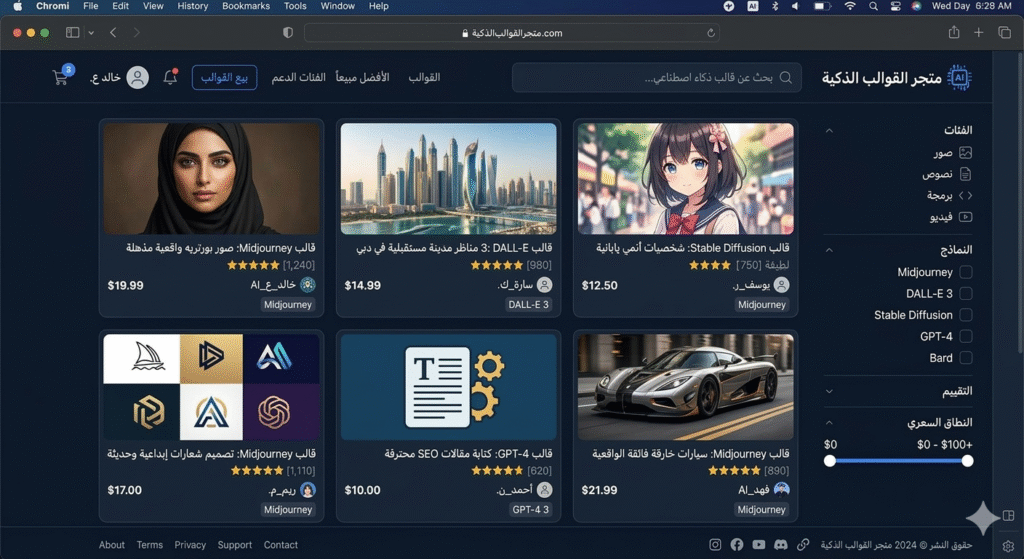This screenshot has height=559, width=1024.
Task: Open sidebar dropdown arrow in browser toolbar
Action: click(x=91, y=33)
